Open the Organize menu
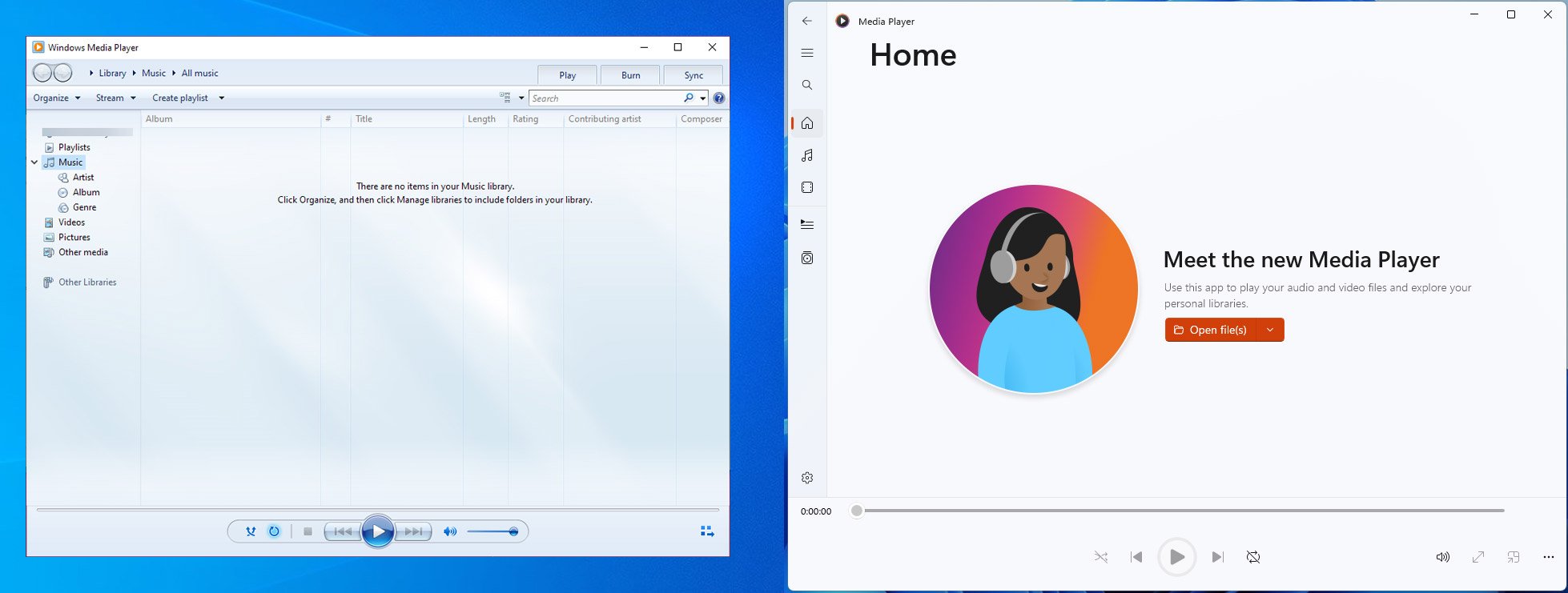1568x593 pixels. point(57,98)
